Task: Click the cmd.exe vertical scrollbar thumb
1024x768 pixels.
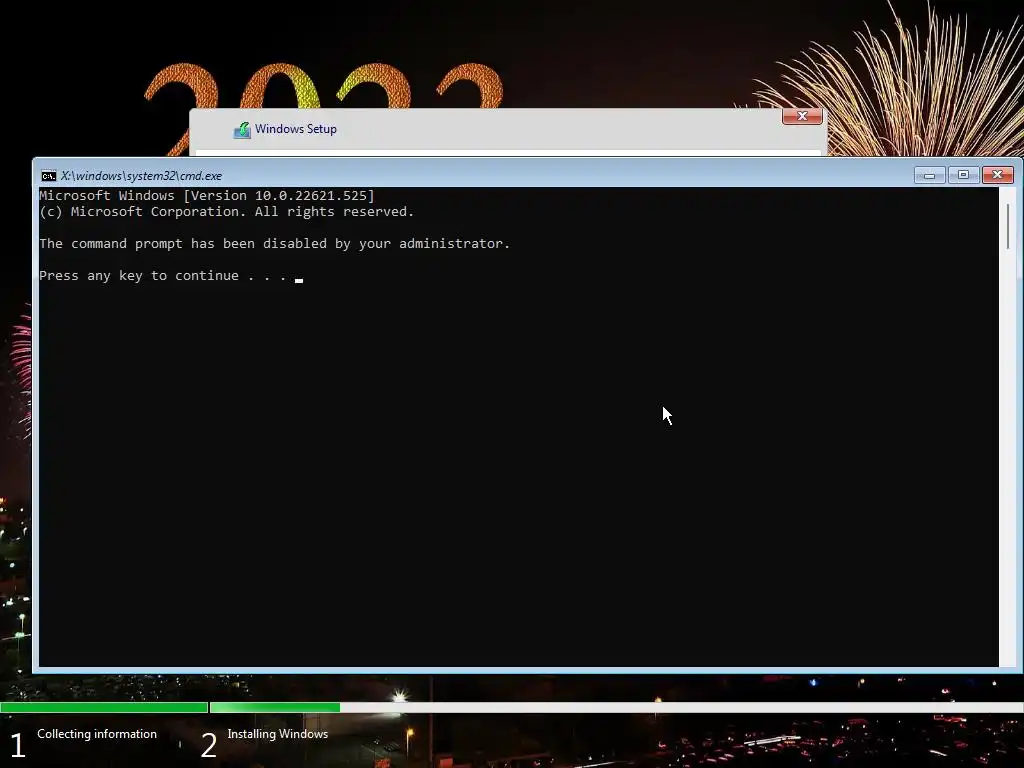Action: tap(1008, 227)
